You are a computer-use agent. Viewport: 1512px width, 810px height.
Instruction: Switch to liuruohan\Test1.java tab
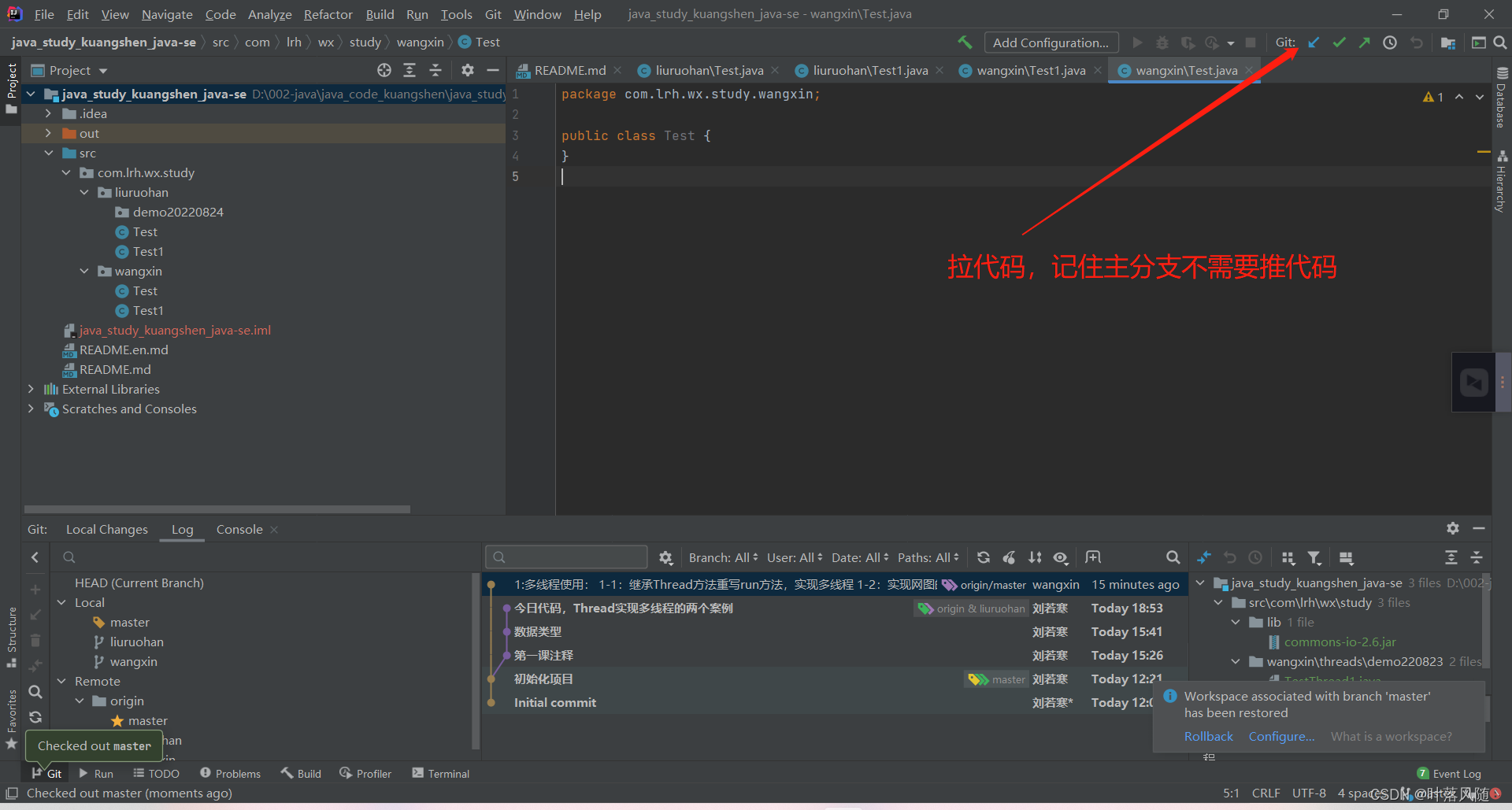click(x=870, y=70)
